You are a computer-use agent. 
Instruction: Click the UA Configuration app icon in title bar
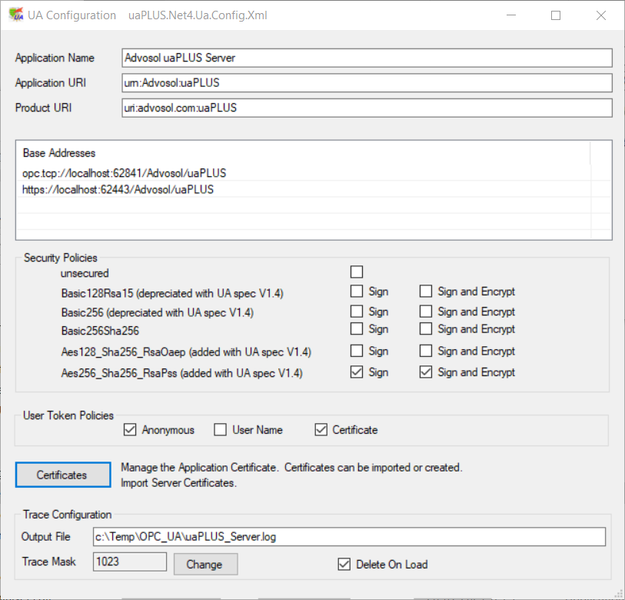coord(16,15)
